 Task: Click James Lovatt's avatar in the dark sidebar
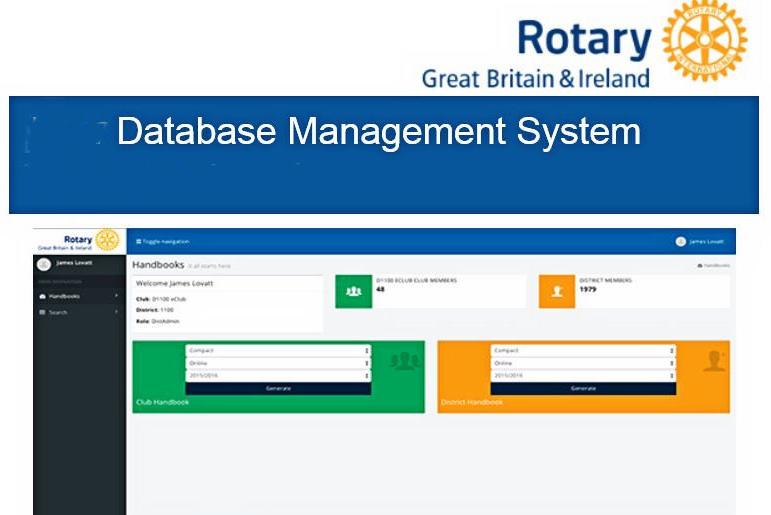click(x=44, y=264)
